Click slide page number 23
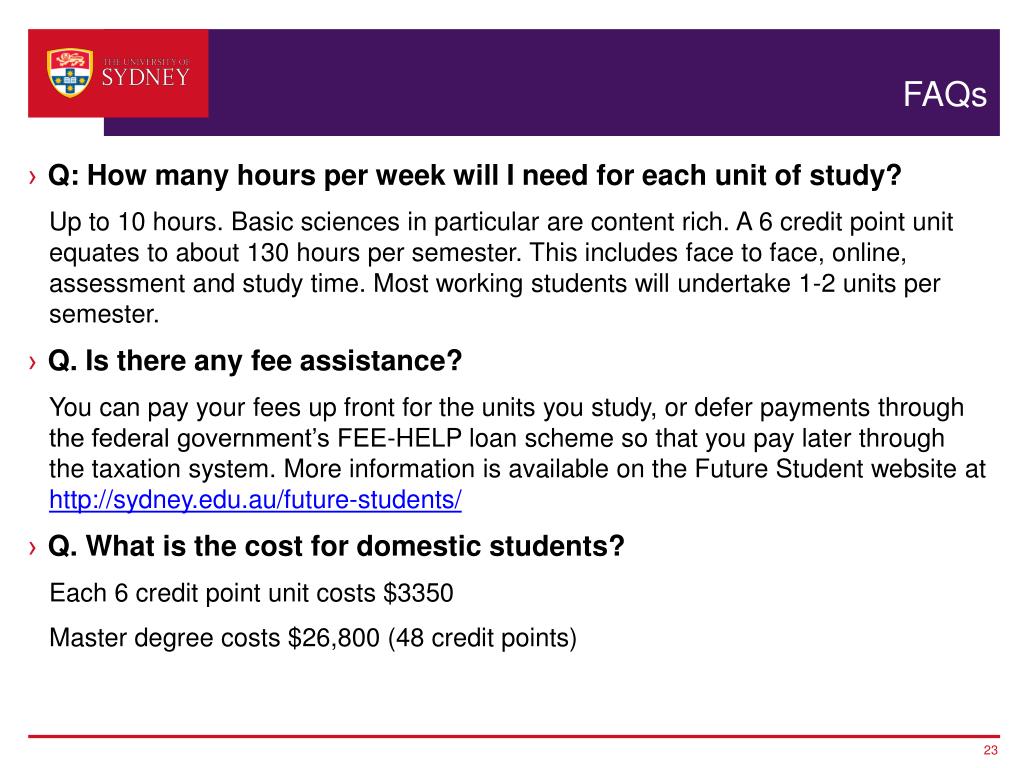The width and height of the screenshot is (1024, 768). pyautogui.click(x=991, y=751)
